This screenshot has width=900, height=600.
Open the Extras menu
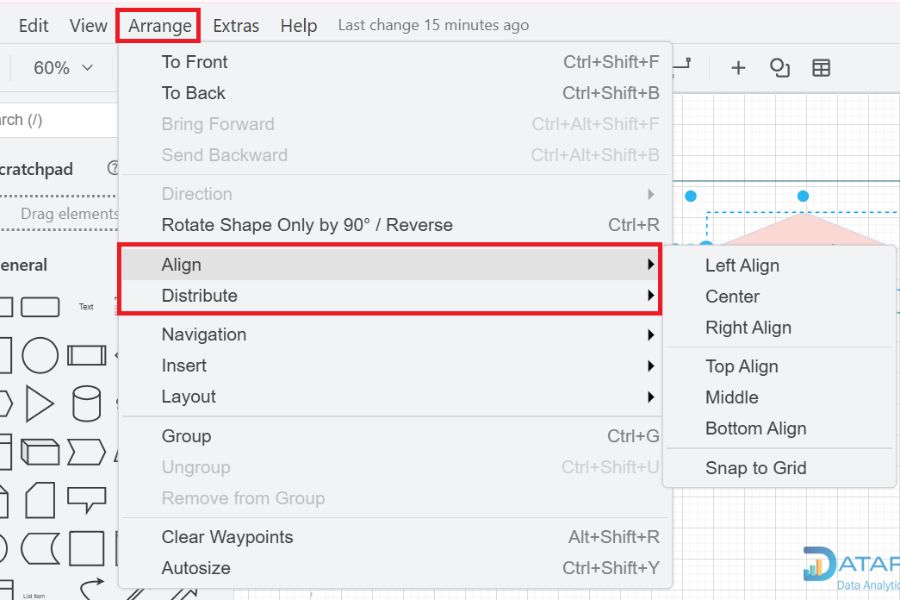click(x=236, y=26)
